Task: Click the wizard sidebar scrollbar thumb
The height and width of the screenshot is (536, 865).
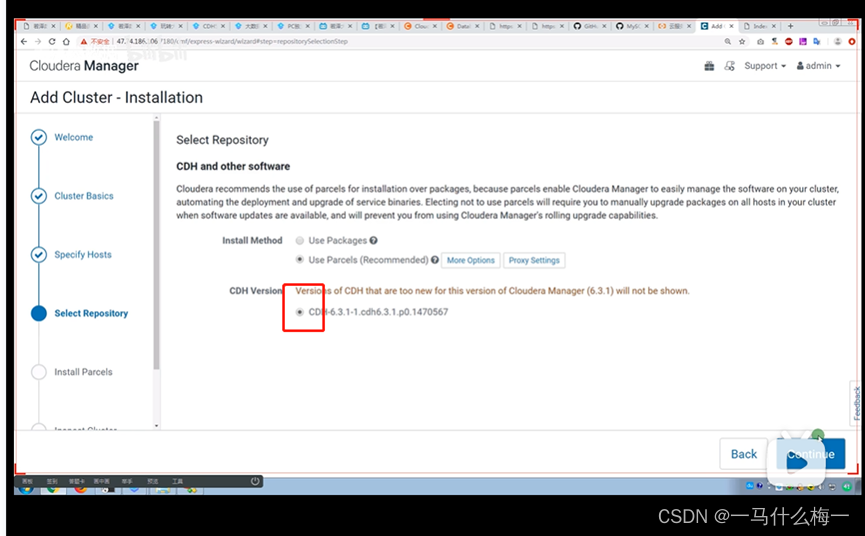Action: [x=156, y=245]
